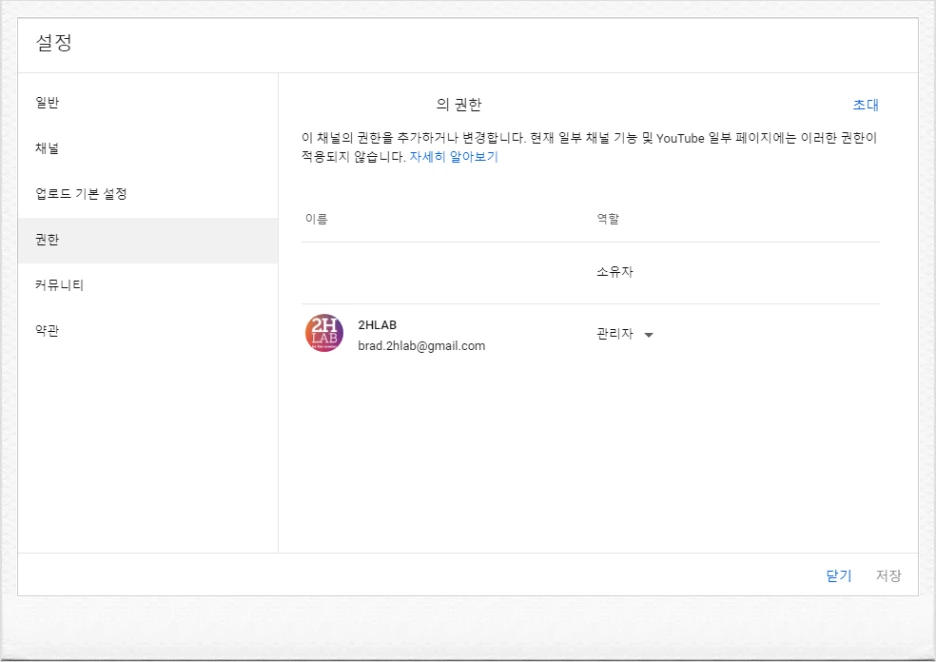Click the 초대 invite link

click(866, 105)
